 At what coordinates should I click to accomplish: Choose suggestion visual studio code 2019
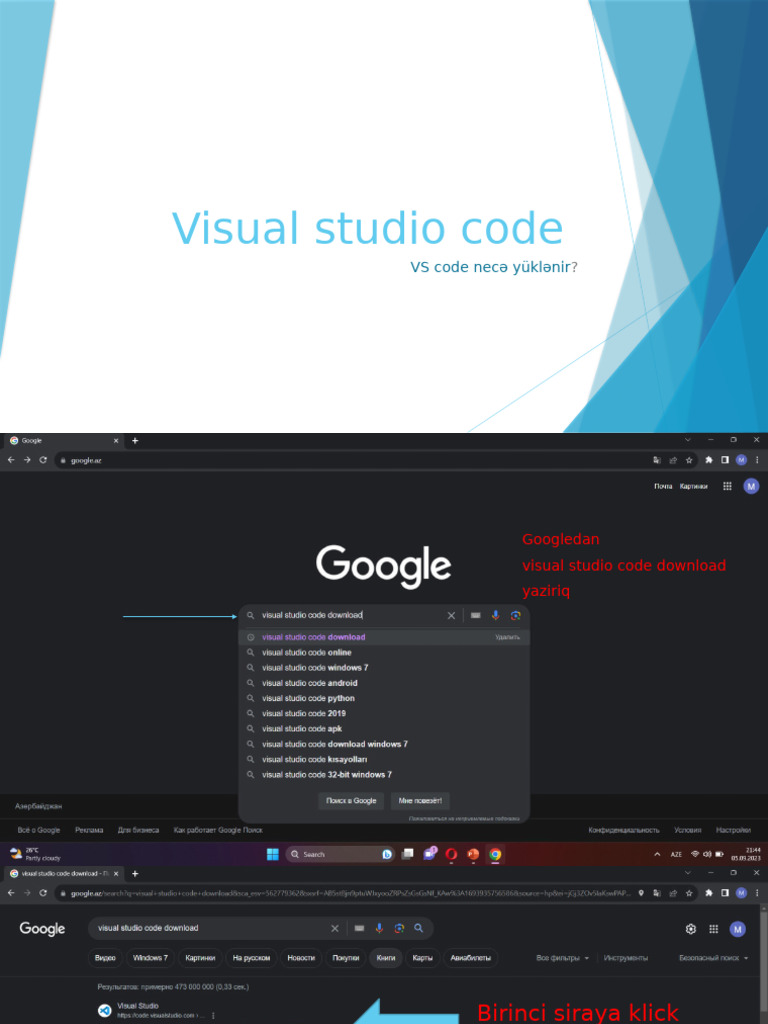(x=384, y=714)
